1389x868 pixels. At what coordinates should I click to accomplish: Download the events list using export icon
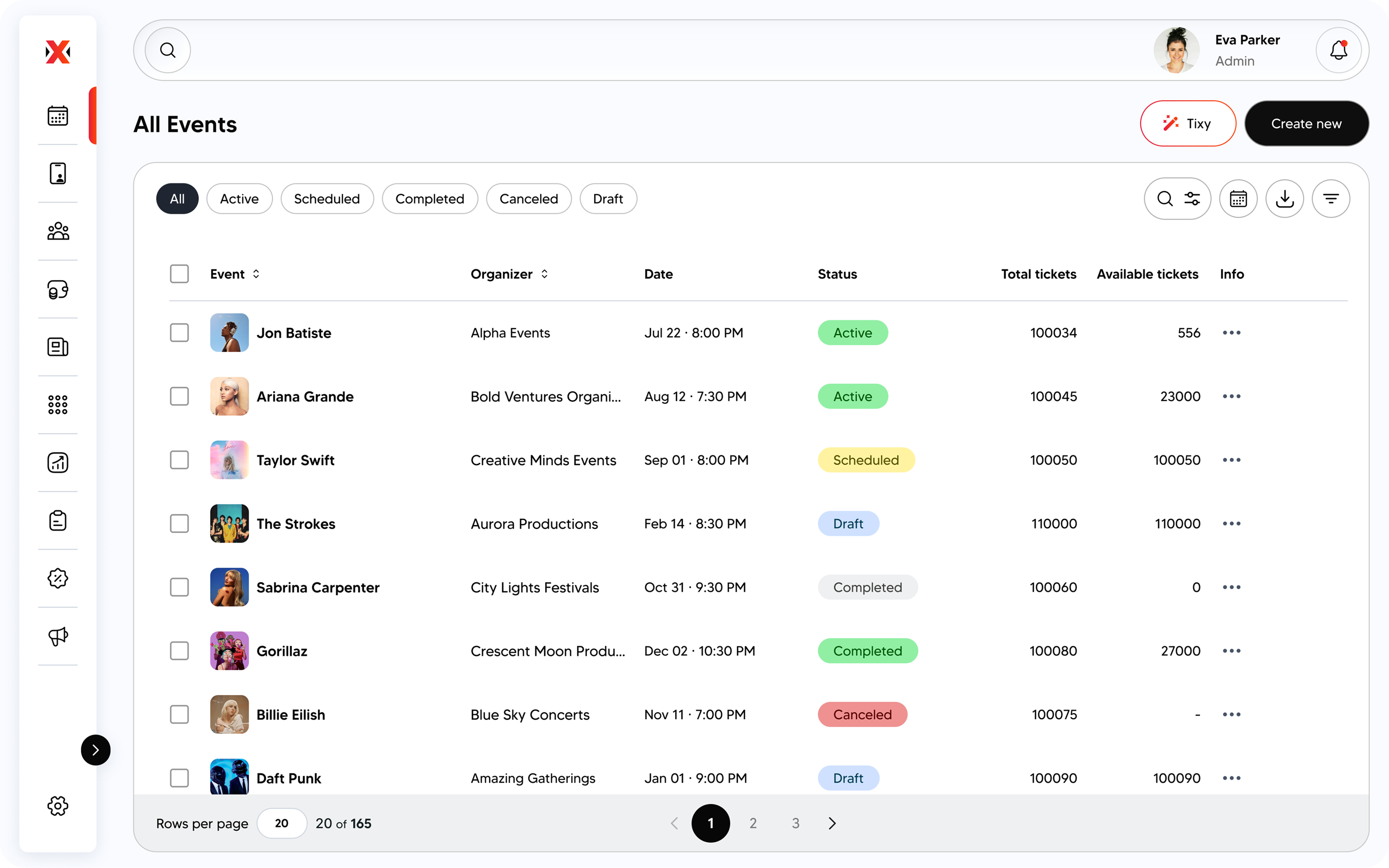coord(1284,198)
